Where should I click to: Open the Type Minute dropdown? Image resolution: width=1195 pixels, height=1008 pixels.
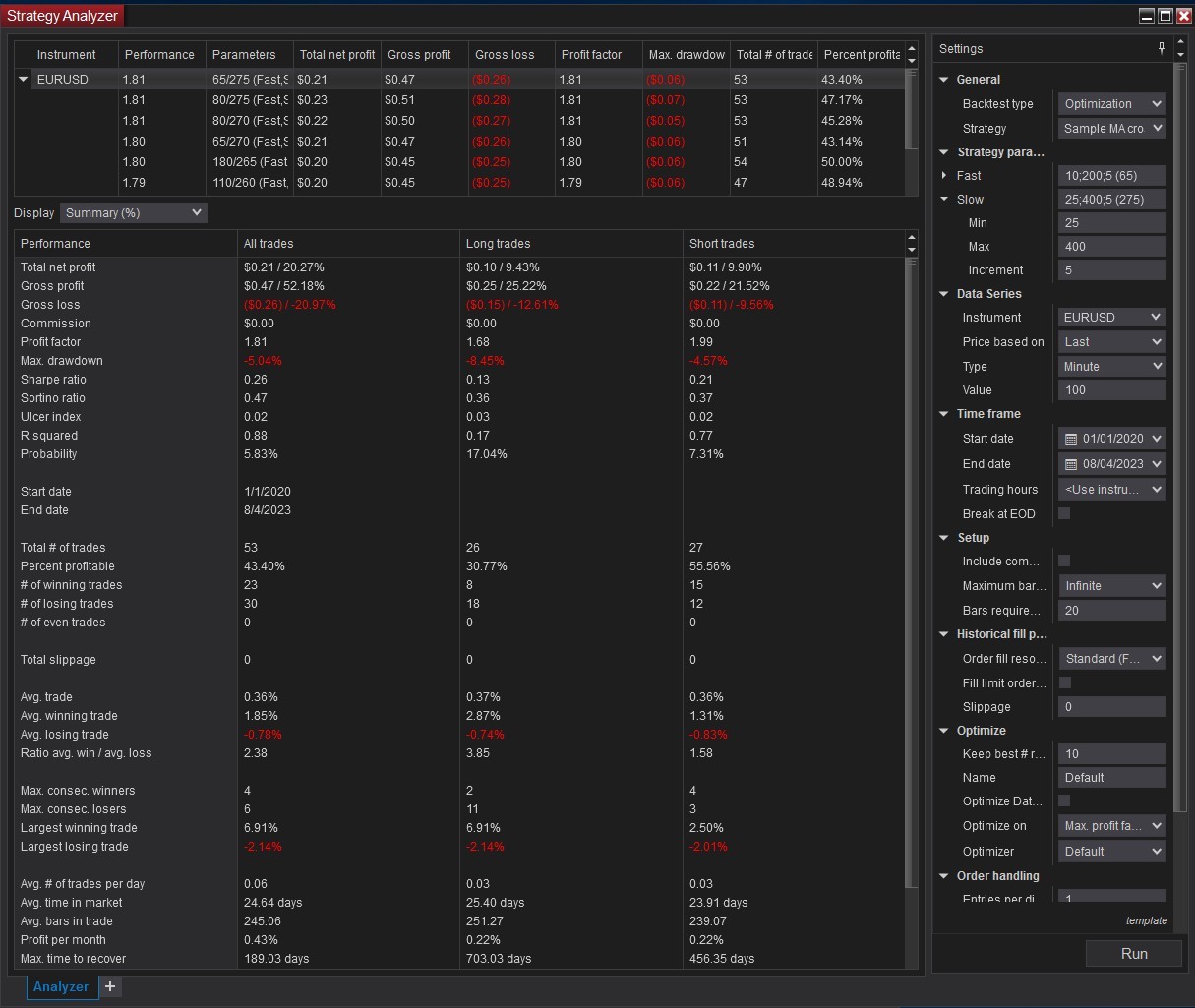point(1112,367)
